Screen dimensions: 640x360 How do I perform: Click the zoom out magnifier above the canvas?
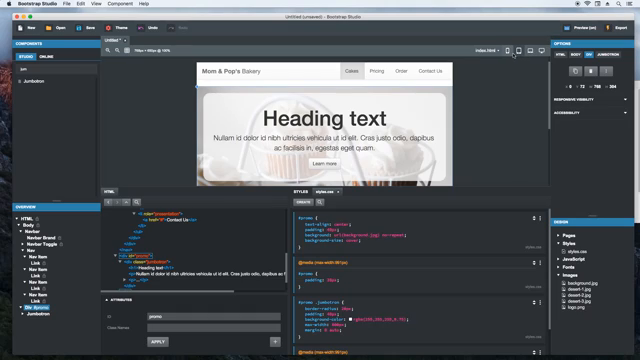(x=117, y=51)
